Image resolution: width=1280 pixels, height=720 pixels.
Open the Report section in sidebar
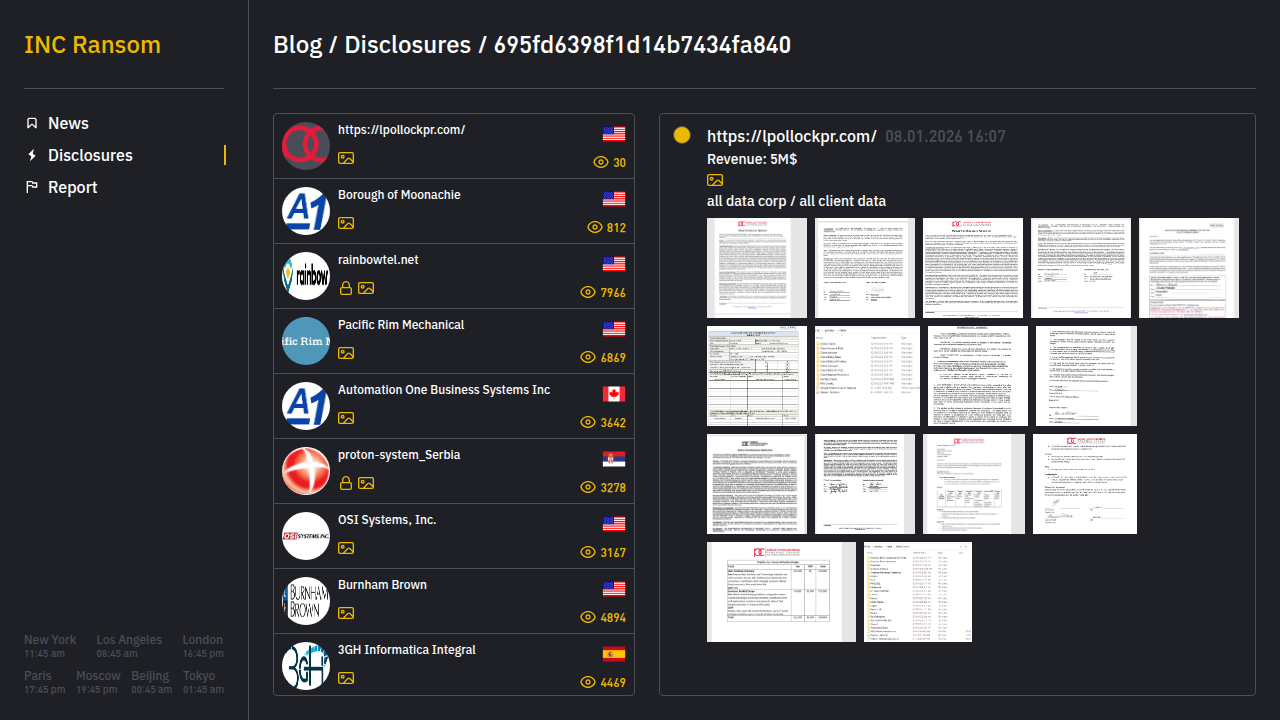pyautogui.click(x=72, y=187)
